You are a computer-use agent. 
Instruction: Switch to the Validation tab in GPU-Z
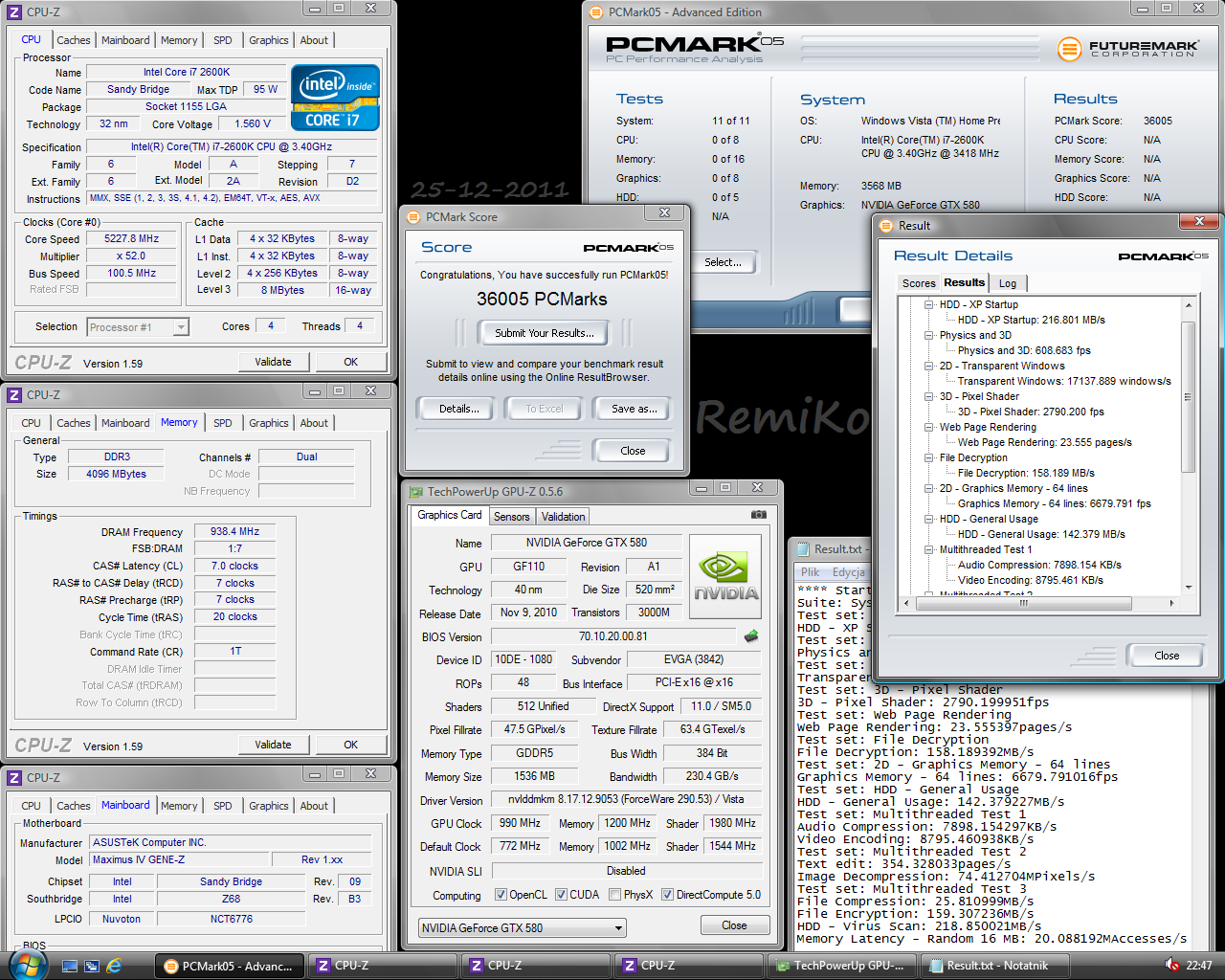[x=563, y=517]
